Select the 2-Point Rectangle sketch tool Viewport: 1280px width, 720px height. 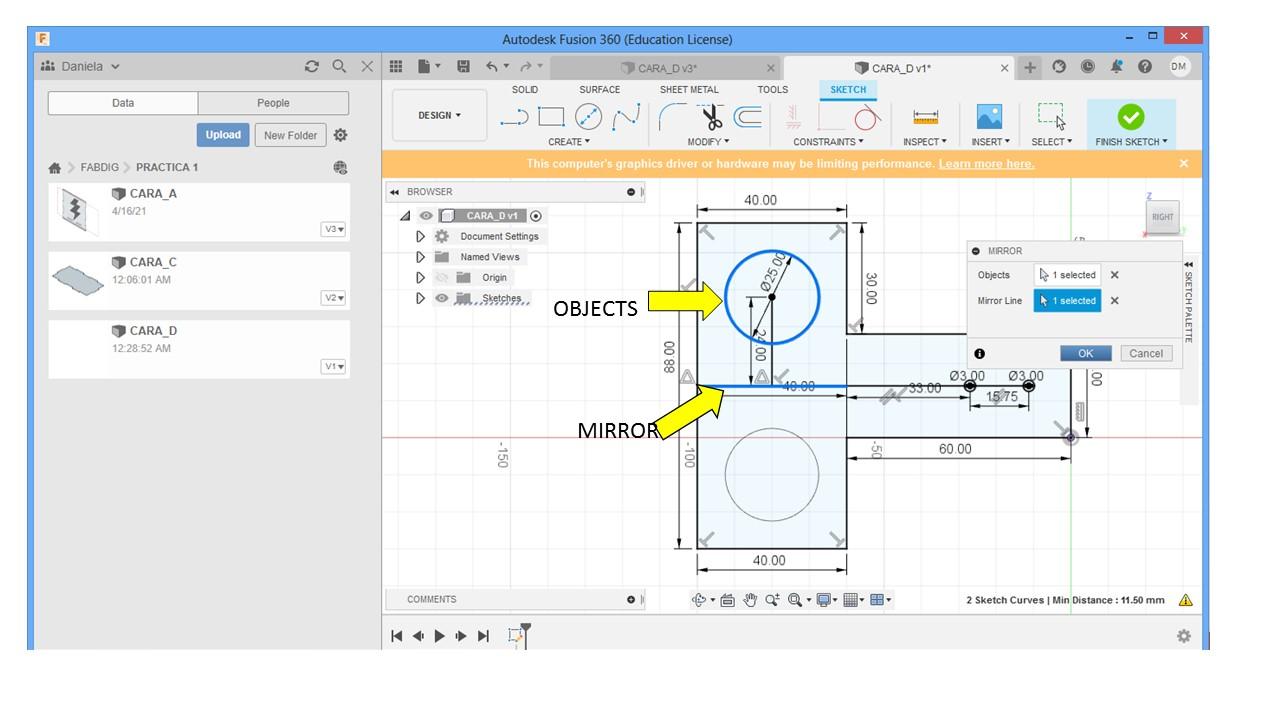pyautogui.click(x=551, y=117)
